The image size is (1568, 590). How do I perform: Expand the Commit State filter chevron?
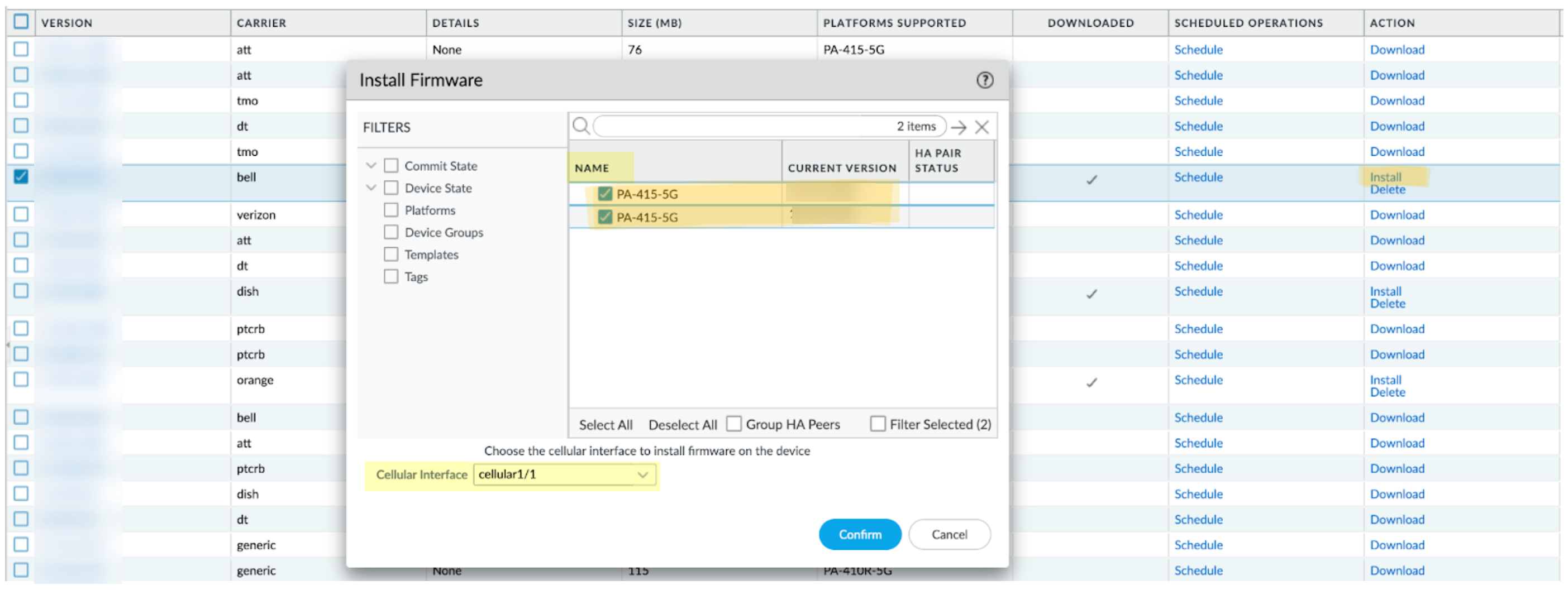371,165
